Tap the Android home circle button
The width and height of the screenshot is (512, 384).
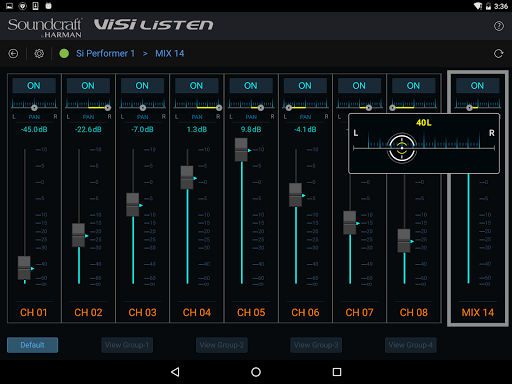tap(256, 372)
